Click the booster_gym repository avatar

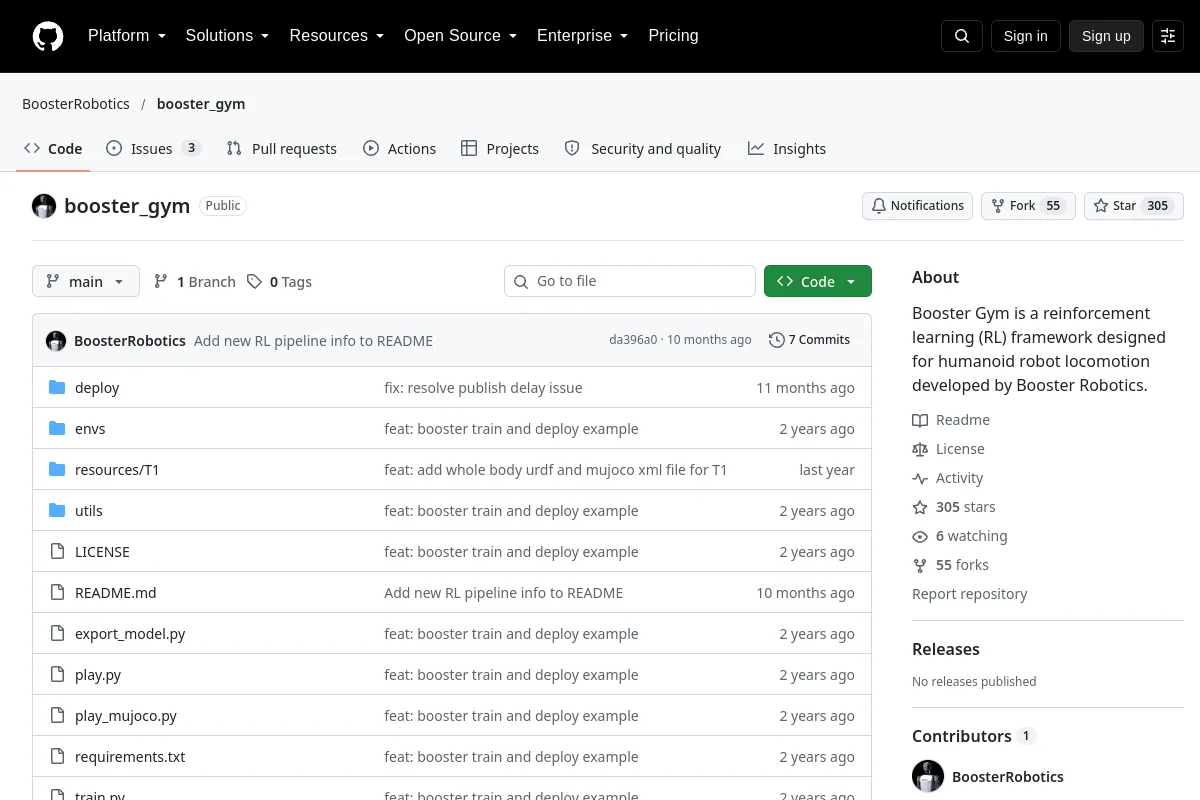(x=44, y=206)
